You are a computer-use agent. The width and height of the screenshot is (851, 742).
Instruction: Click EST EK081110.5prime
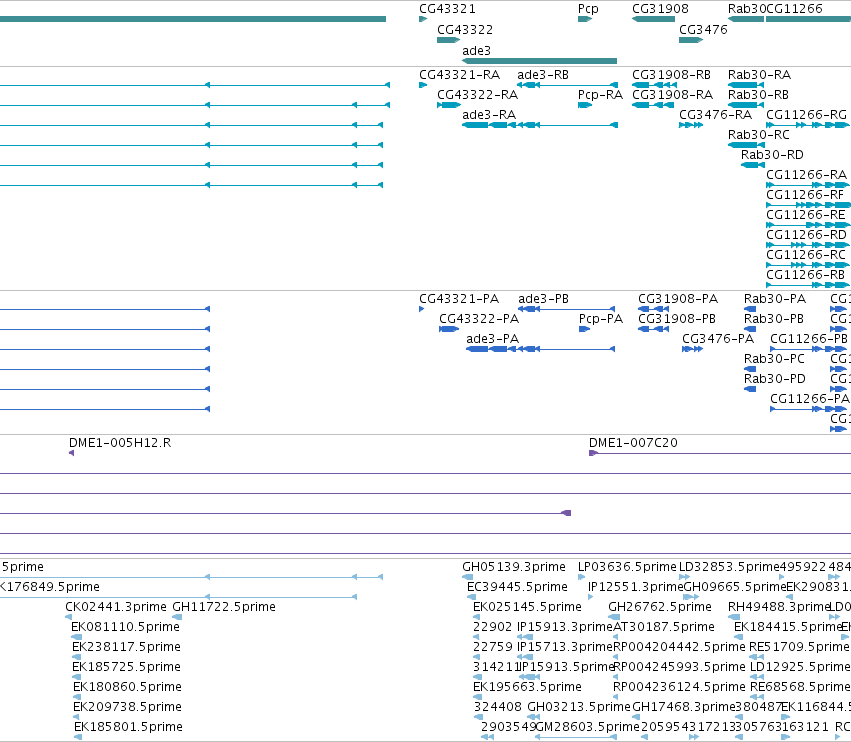125,627
